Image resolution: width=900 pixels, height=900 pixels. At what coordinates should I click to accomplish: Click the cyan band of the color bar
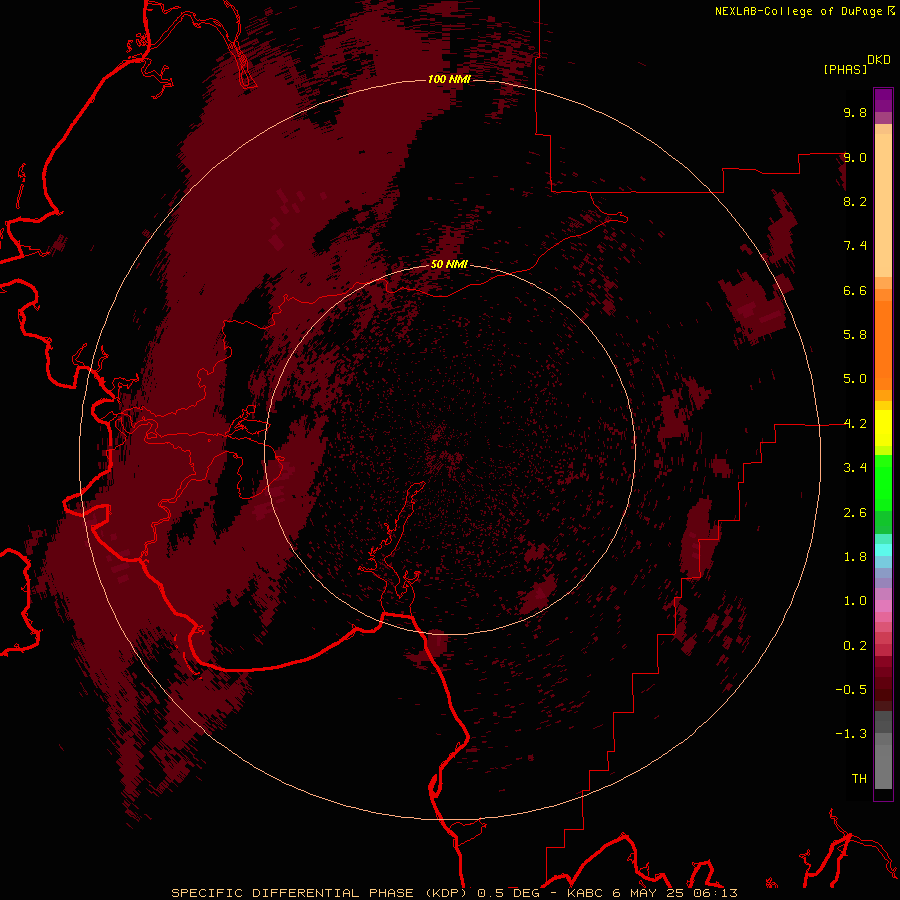click(x=883, y=549)
